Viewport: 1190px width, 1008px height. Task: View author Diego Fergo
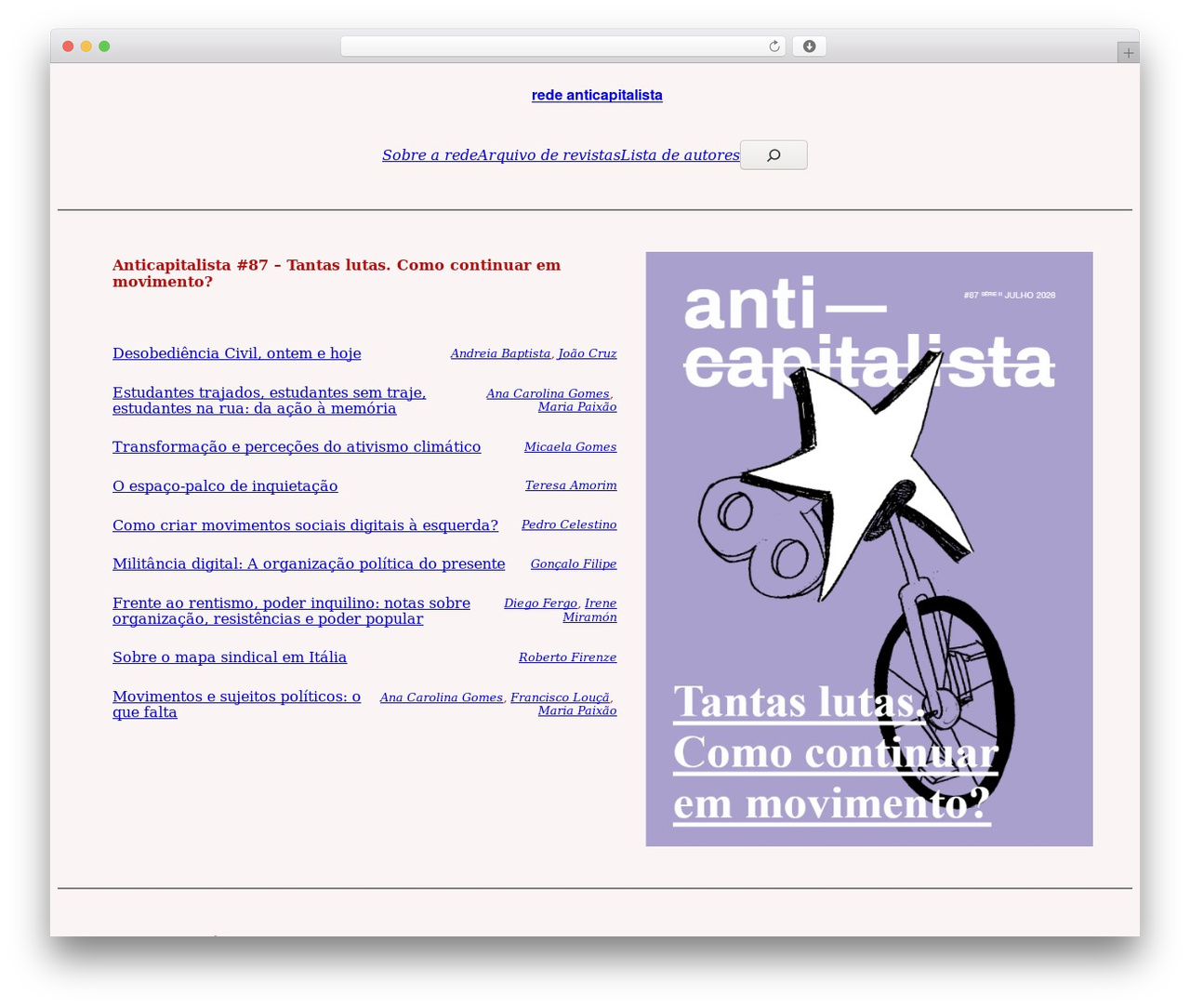click(x=540, y=603)
